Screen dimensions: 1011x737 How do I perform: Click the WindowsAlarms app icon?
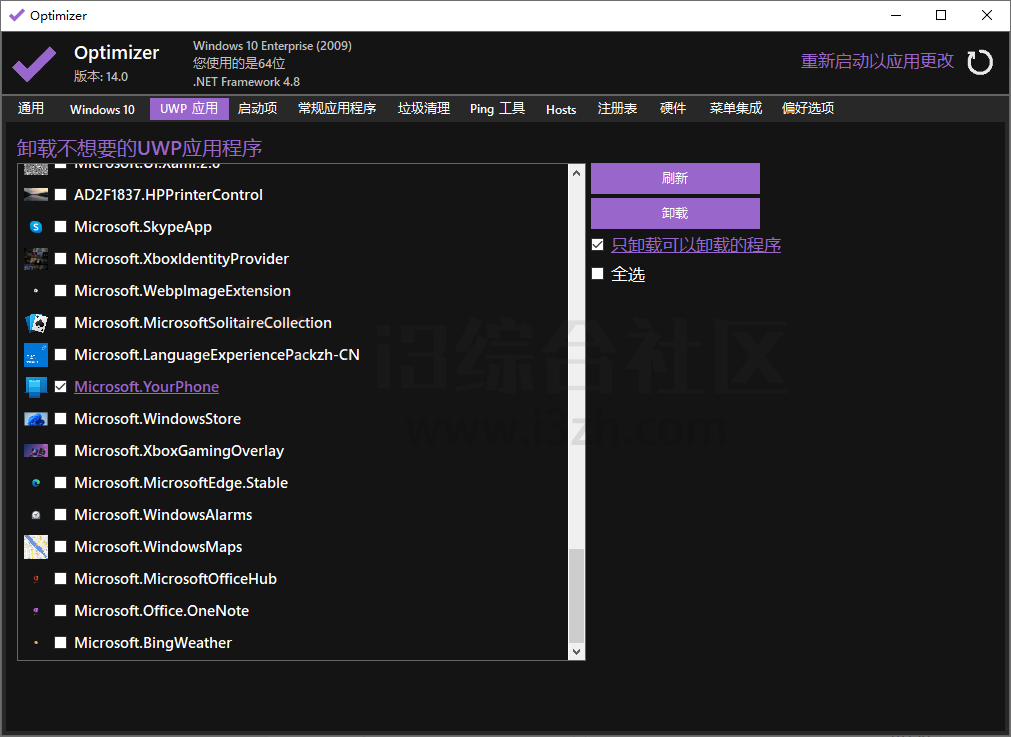(36, 515)
